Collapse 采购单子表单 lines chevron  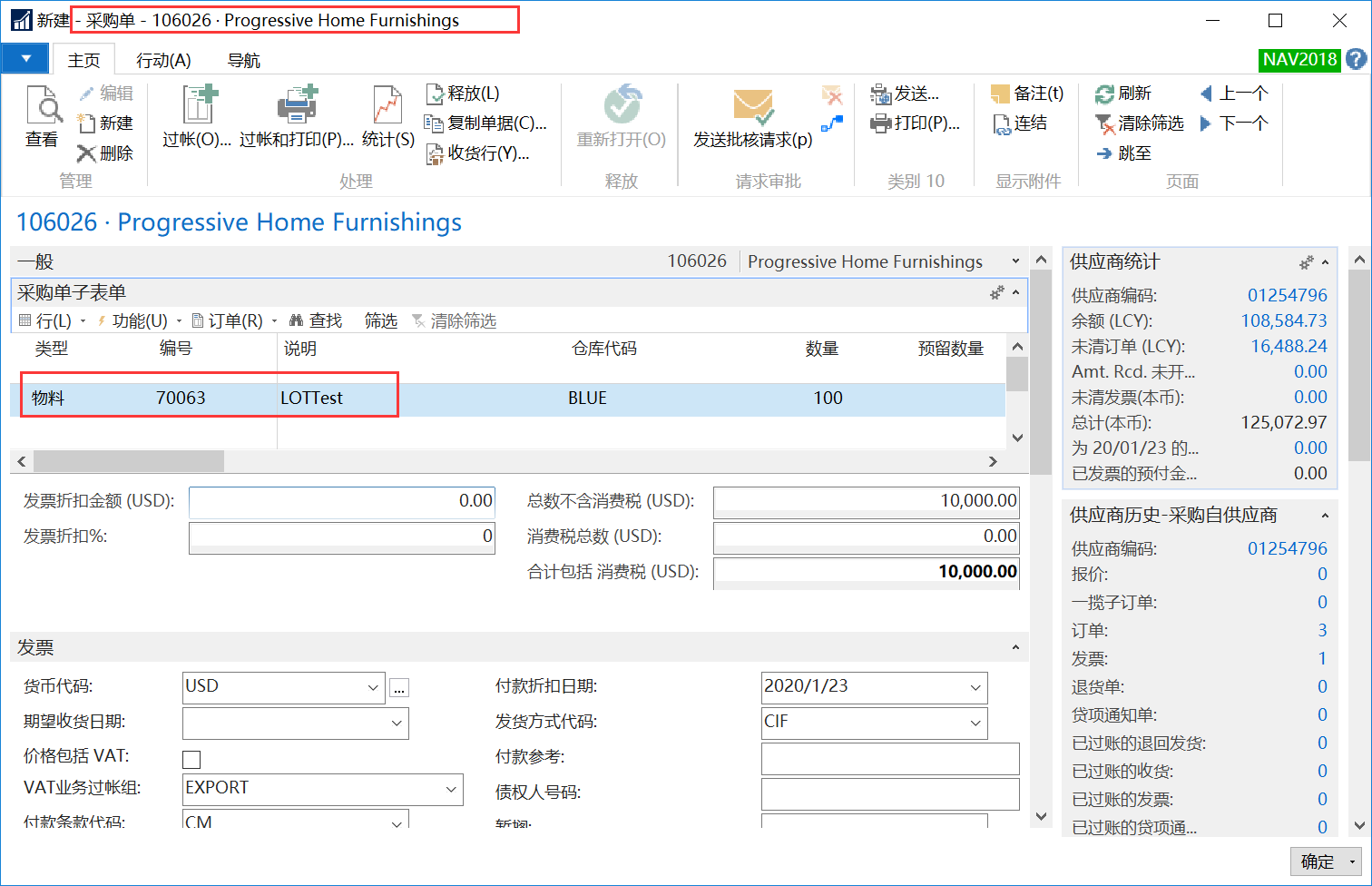click(1015, 292)
